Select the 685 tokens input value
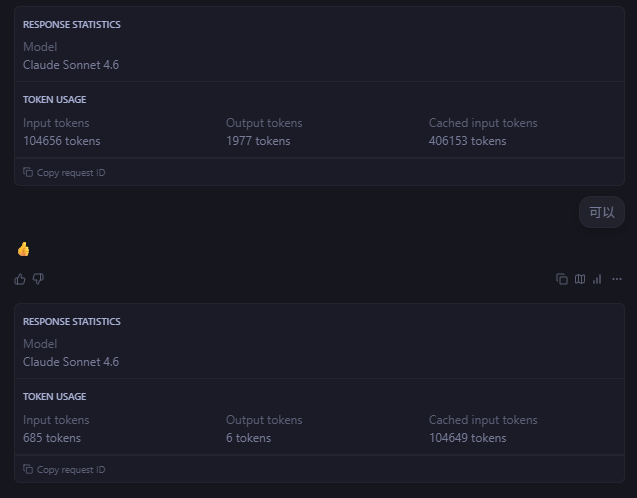Screen dimensions: 637x498 pyautogui.click(x=52, y=438)
